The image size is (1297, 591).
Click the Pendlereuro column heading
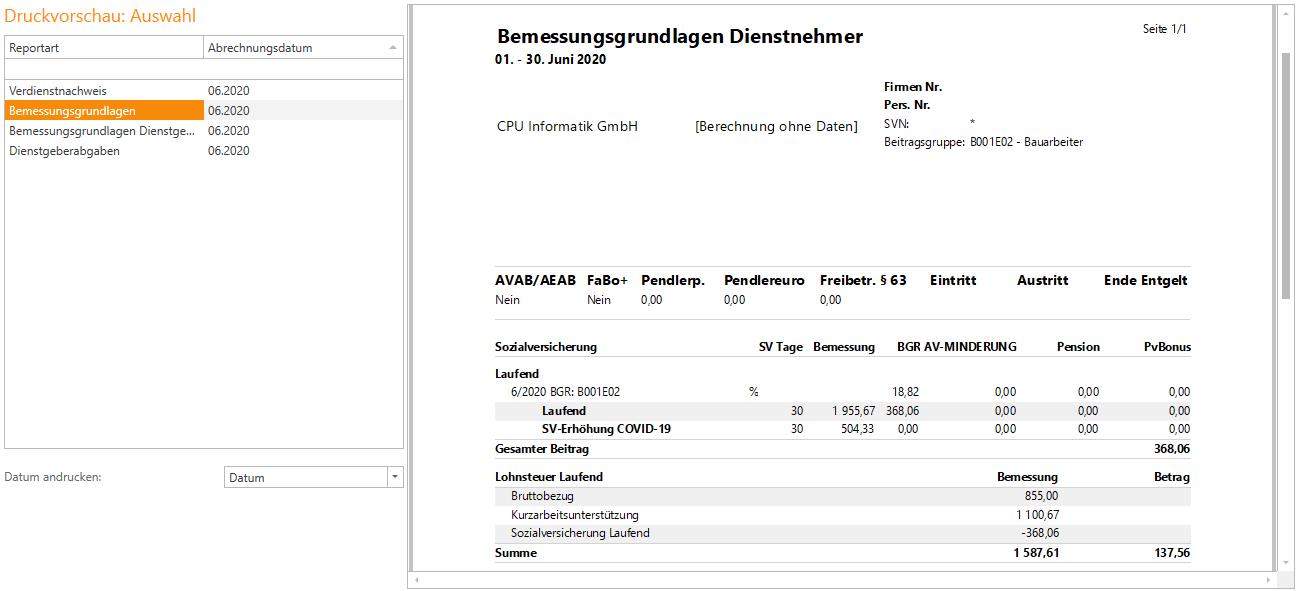point(764,281)
